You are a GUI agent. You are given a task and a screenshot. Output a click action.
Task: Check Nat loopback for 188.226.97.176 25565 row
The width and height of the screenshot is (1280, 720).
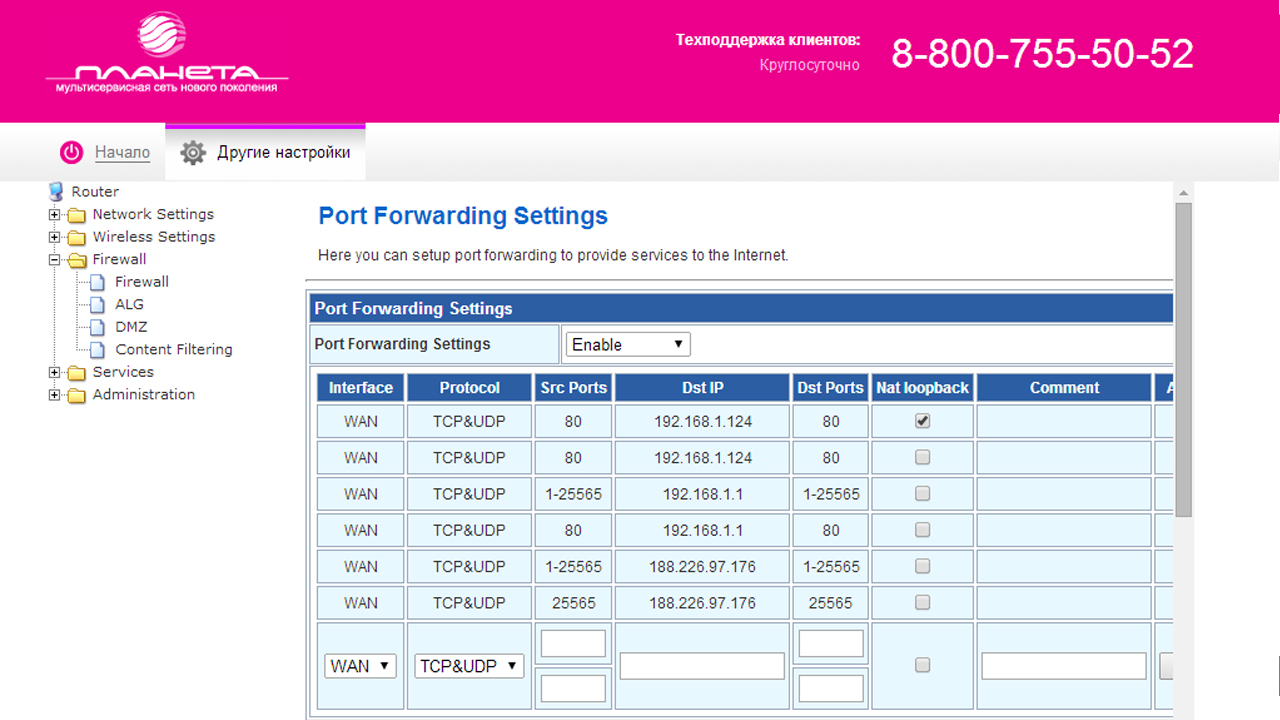[922, 602]
